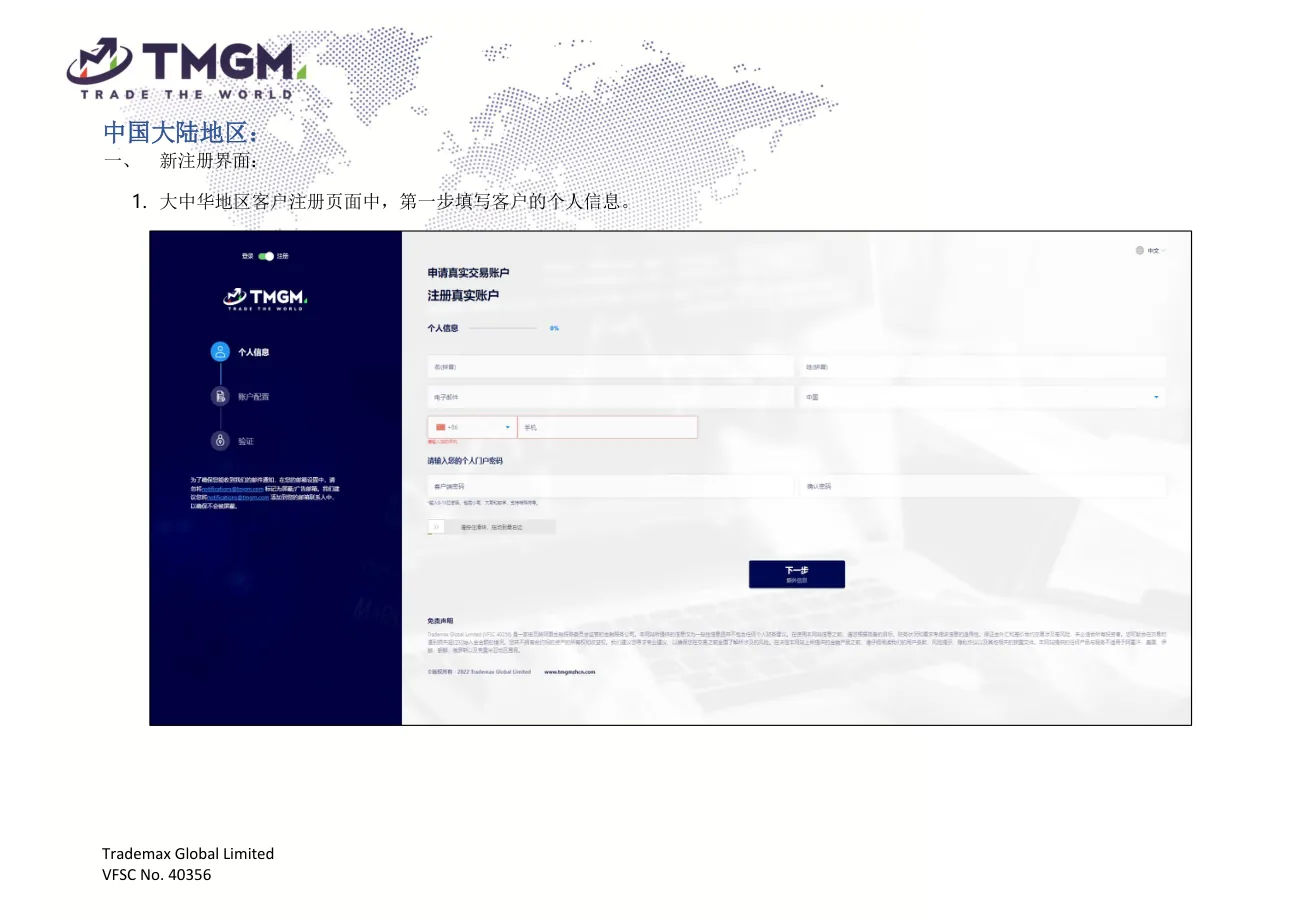Focus the 姓(拼音) last name field
The width and height of the screenshot is (1300, 920).
click(x=982, y=367)
